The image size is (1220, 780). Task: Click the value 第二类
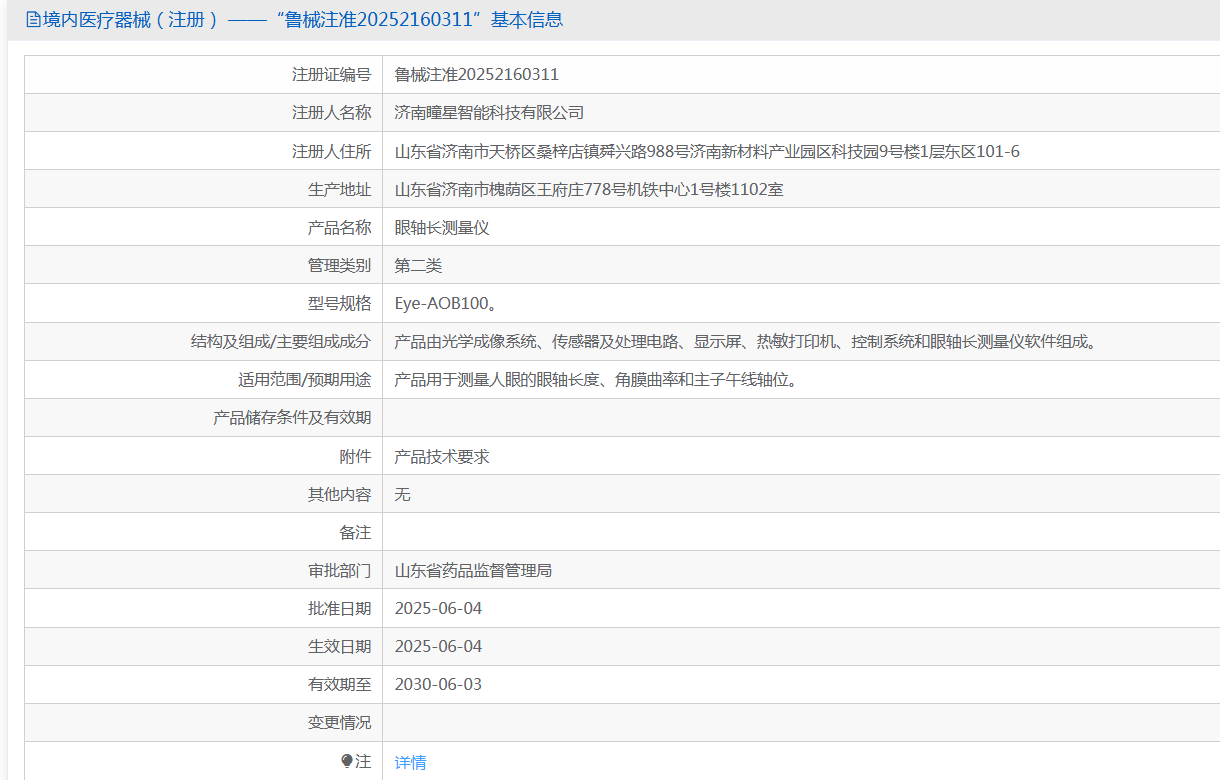click(x=418, y=265)
